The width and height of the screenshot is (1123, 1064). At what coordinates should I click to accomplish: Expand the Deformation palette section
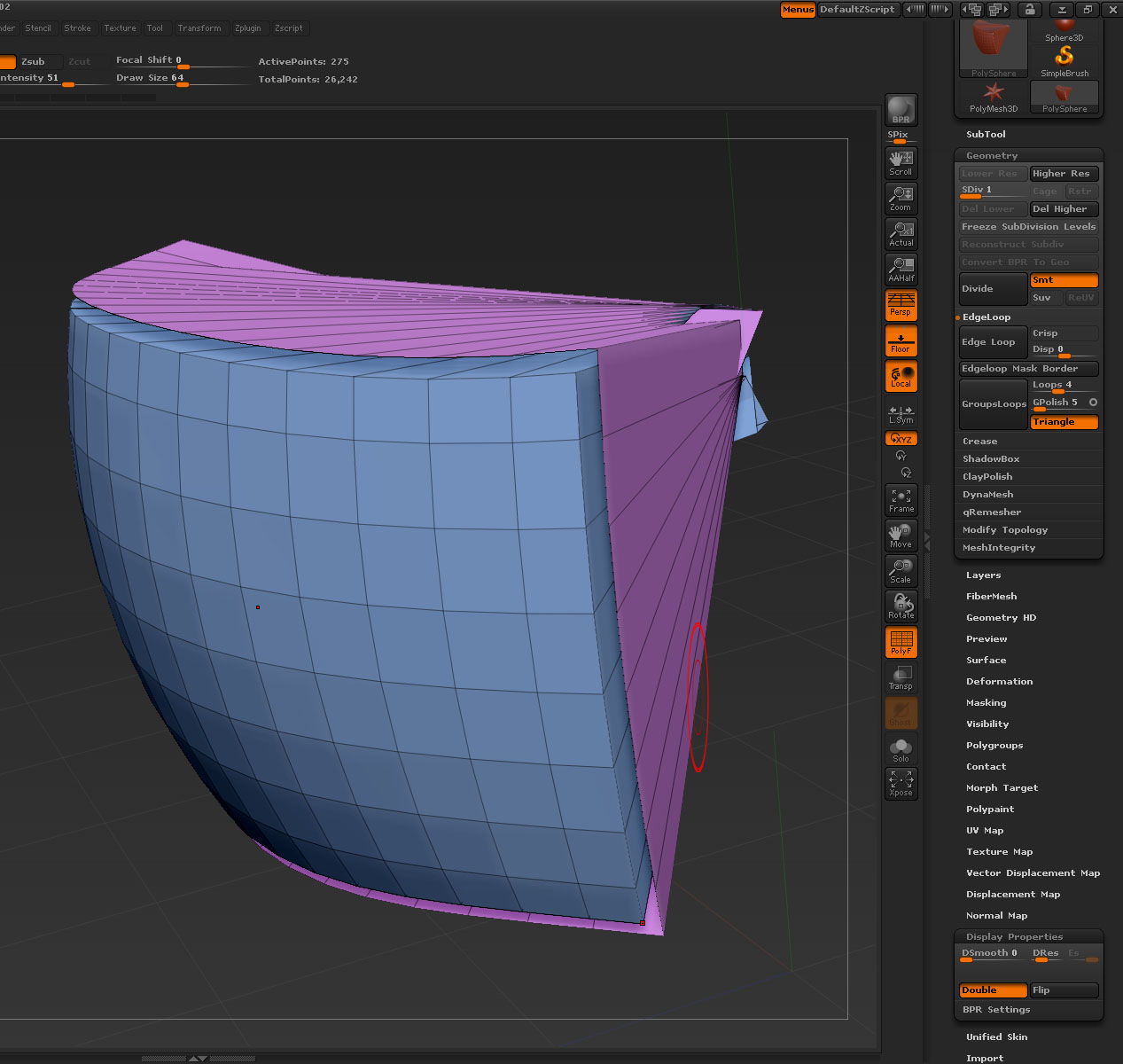[x=999, y=682]
